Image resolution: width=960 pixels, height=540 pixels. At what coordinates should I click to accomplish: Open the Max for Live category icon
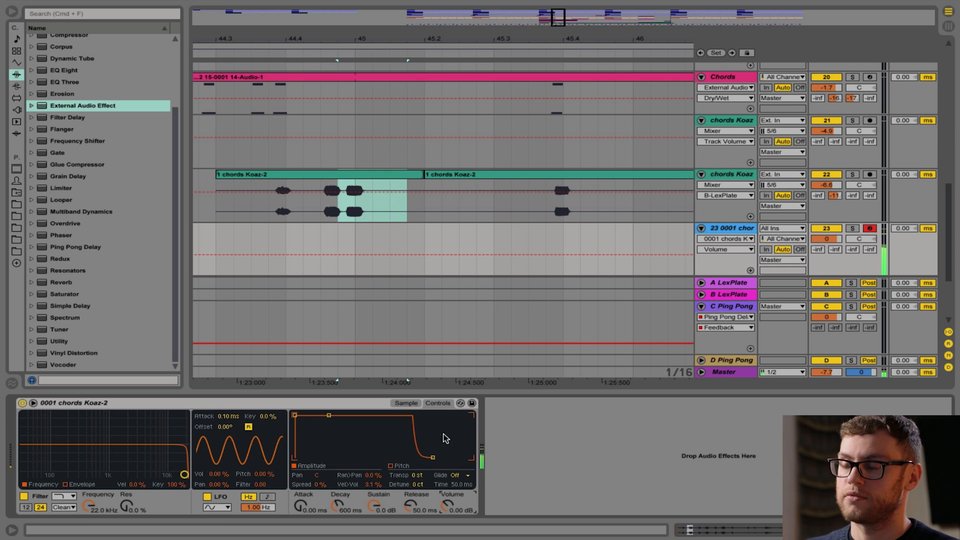[17, 98]
